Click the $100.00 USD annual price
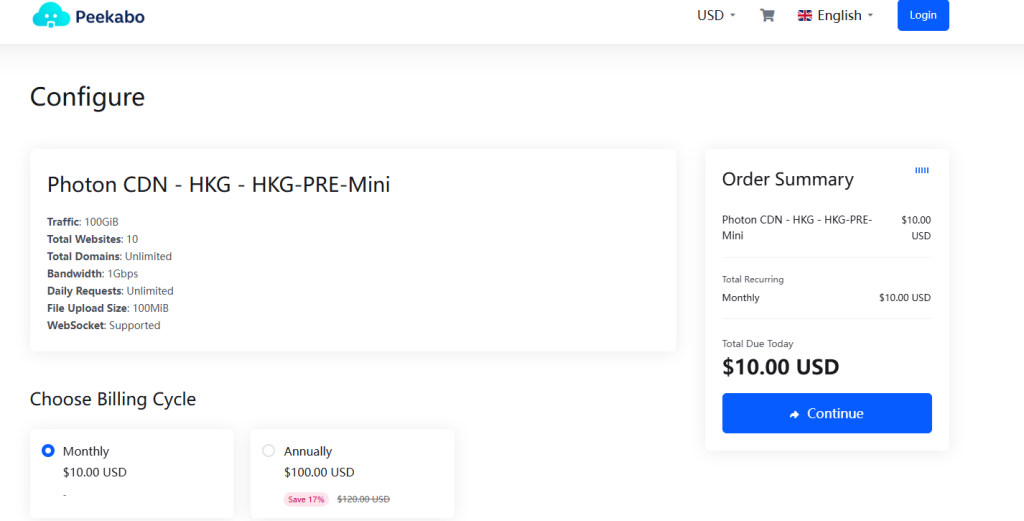Viewport: 1024px width, 521px height. point(319,472)
